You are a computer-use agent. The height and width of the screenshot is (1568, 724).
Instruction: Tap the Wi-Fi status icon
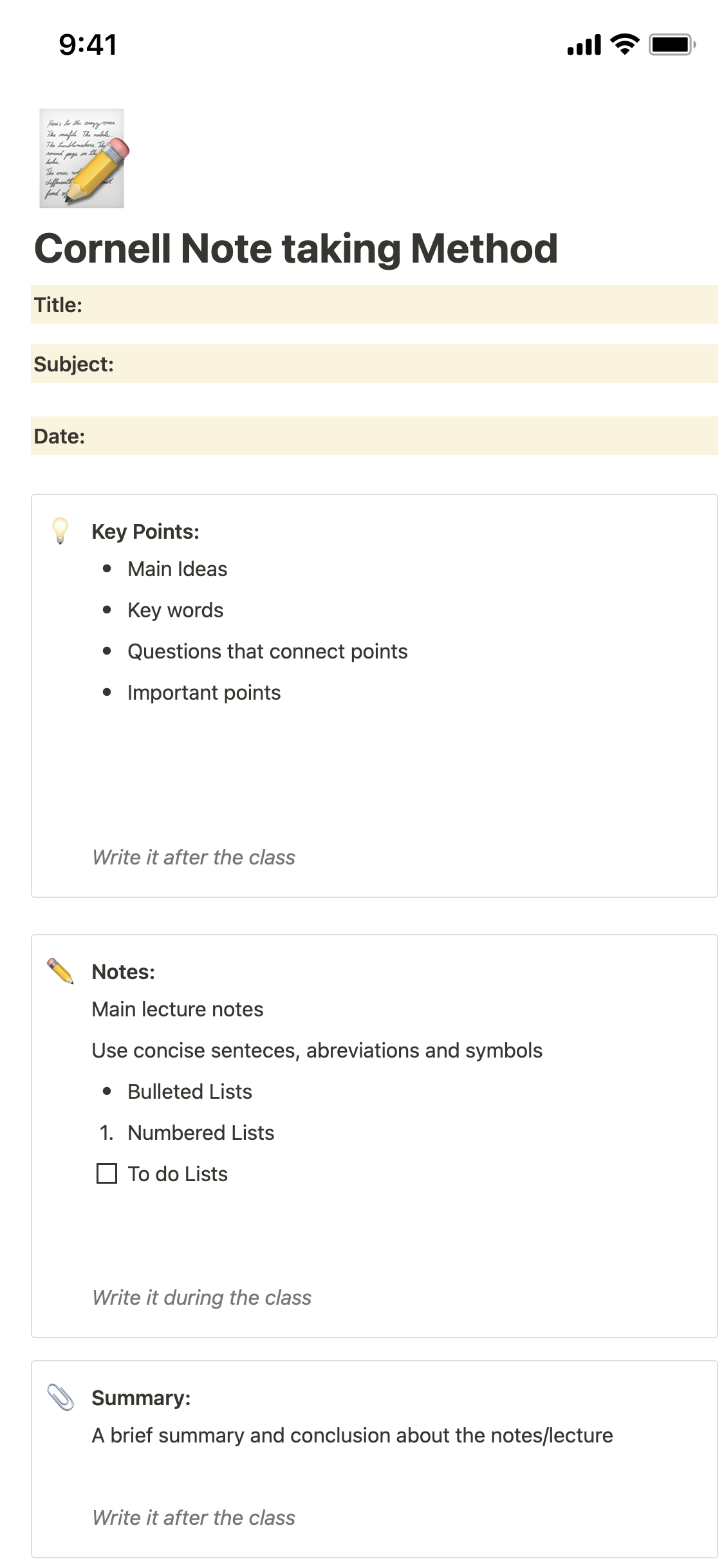tap(624, 44)
